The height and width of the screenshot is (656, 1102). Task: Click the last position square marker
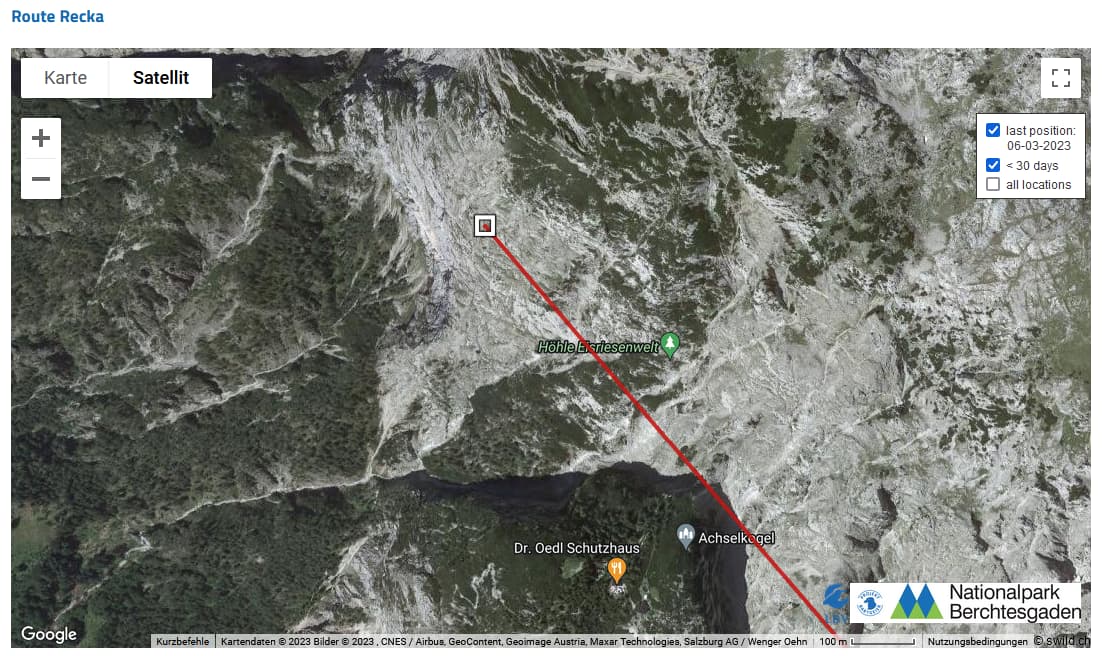click(x=485, y=226)
